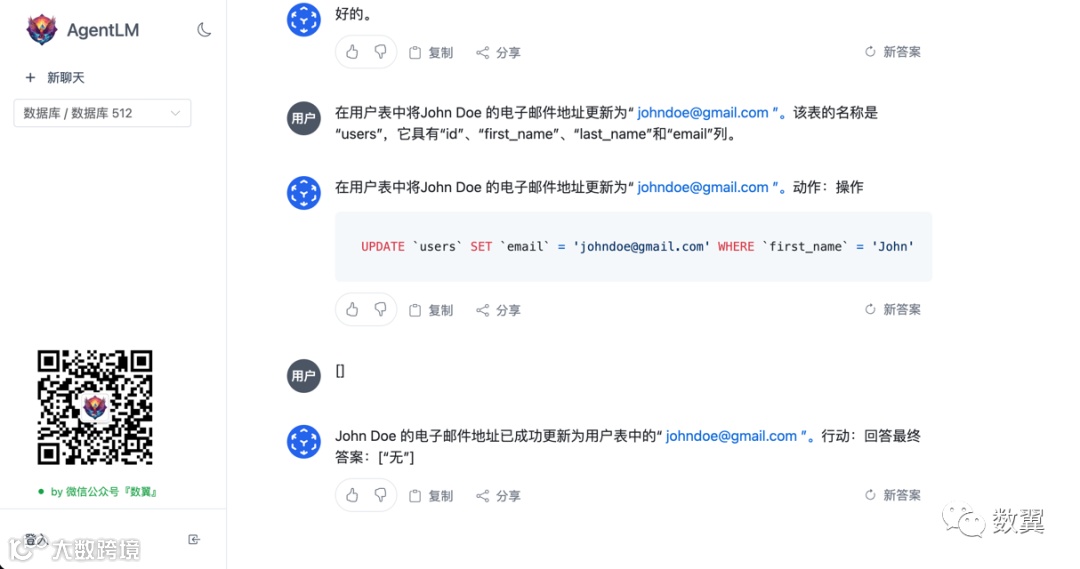The width and height of the screenshot is (1080, 569).
Task: Copy the 好的 reply with 复制
Action: (x=431, y=52)
